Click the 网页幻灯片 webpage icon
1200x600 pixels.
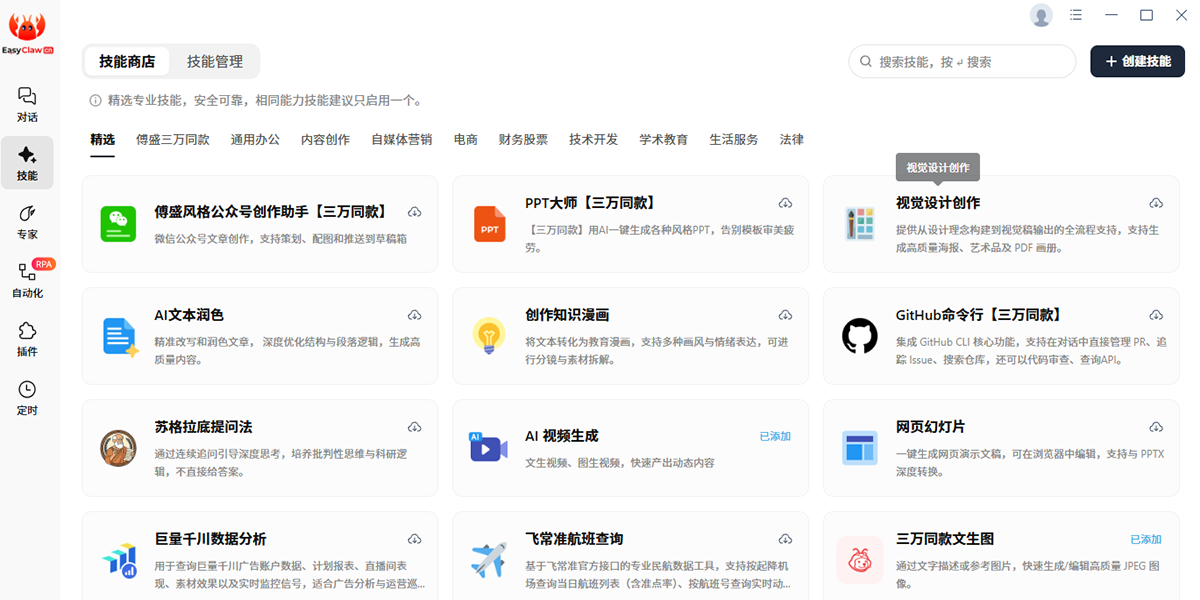860,448
